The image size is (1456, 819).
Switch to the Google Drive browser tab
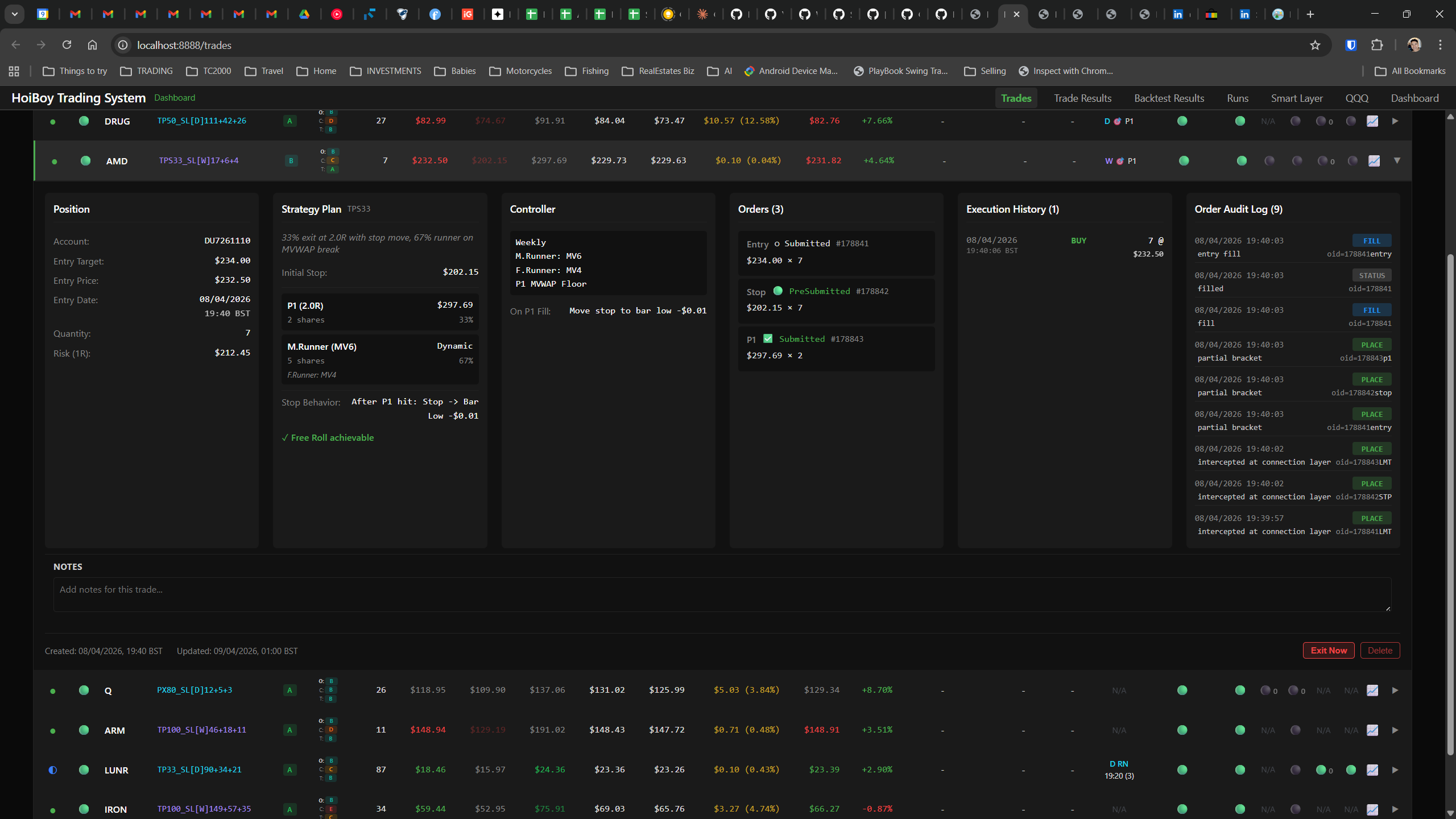click(304, 14)
